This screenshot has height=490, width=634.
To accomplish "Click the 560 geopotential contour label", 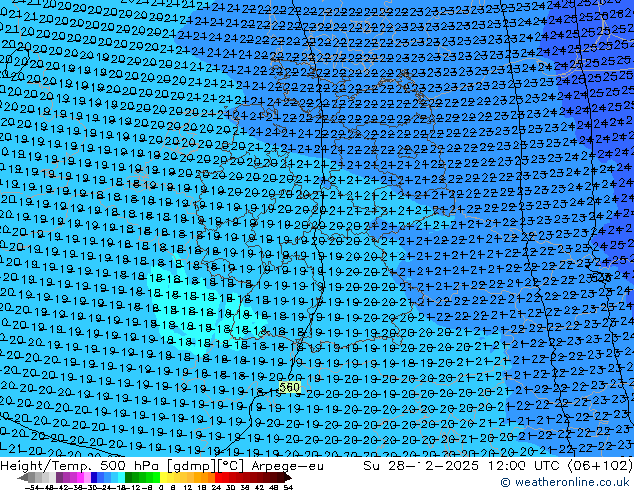I will pos(289,387).
